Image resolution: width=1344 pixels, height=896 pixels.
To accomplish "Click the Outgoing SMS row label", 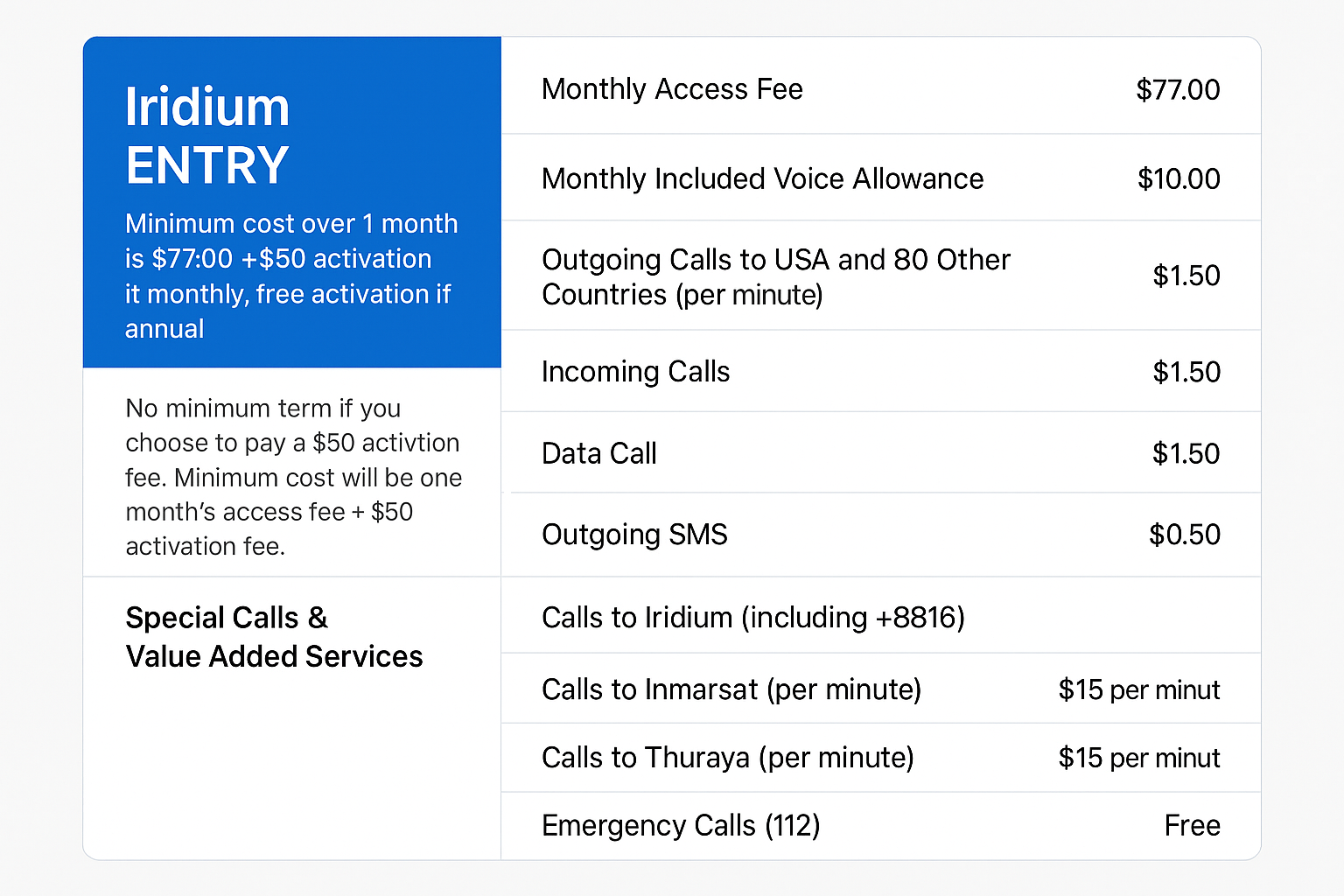I will pyautogui.click(x=634, y=535).
